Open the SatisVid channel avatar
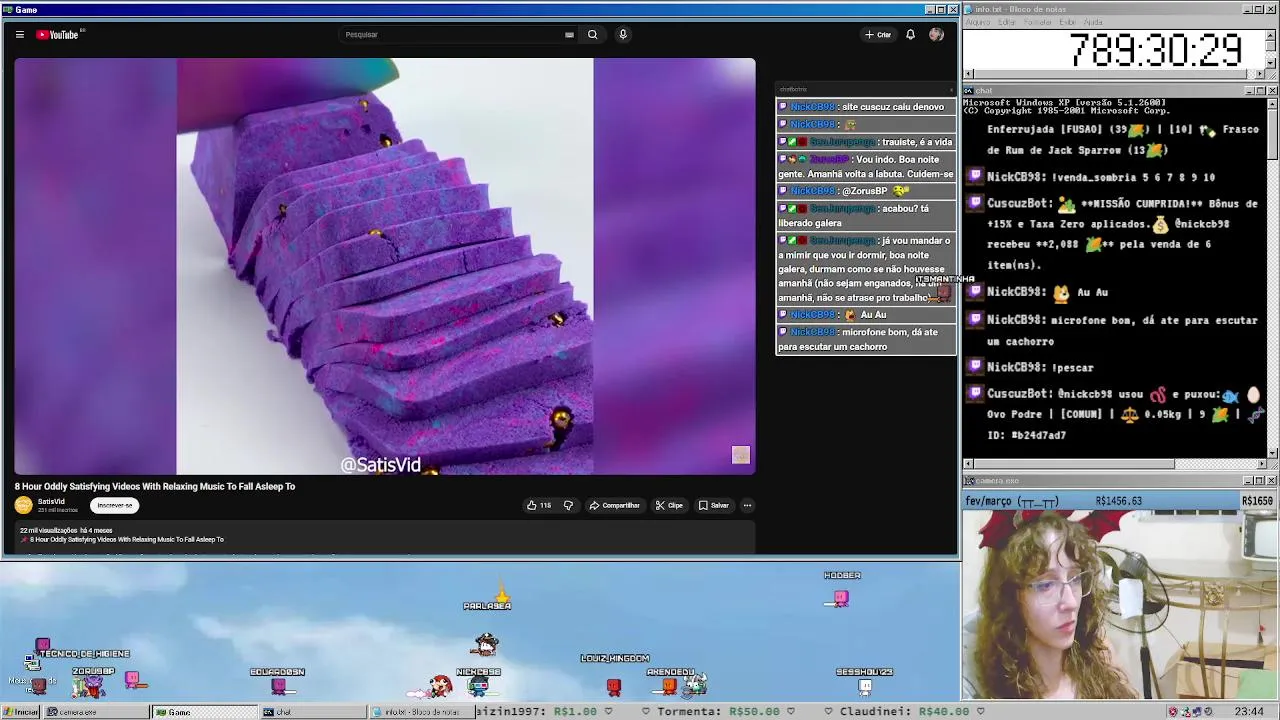 [x=23, y=505]
